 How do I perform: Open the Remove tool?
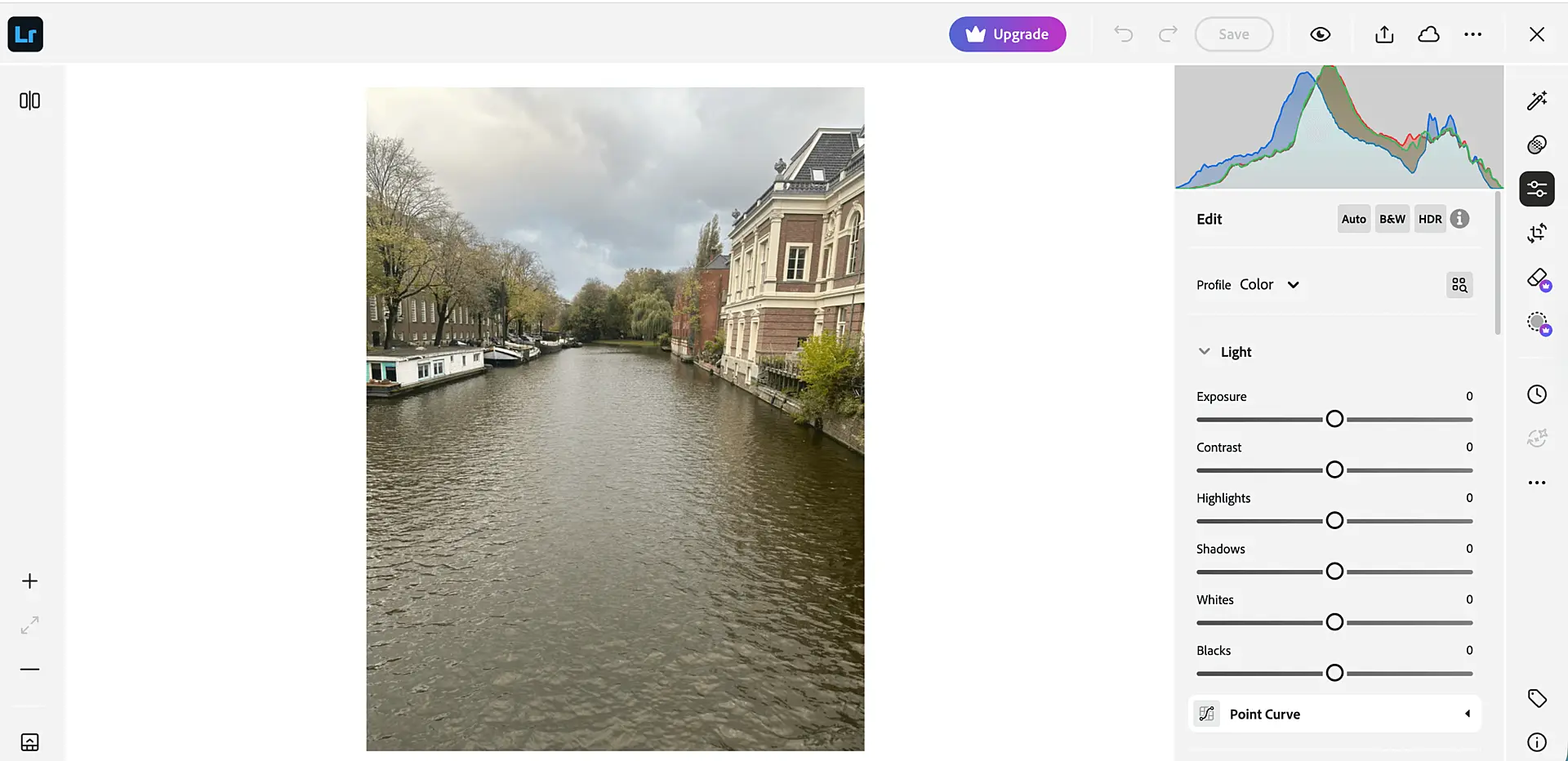(1538, 279)
